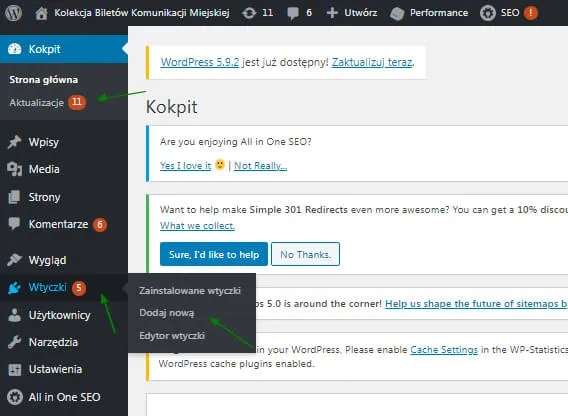The image size is (568, 416).
Task: Click the Ustawienia settings icon
Action: [14, 369]
